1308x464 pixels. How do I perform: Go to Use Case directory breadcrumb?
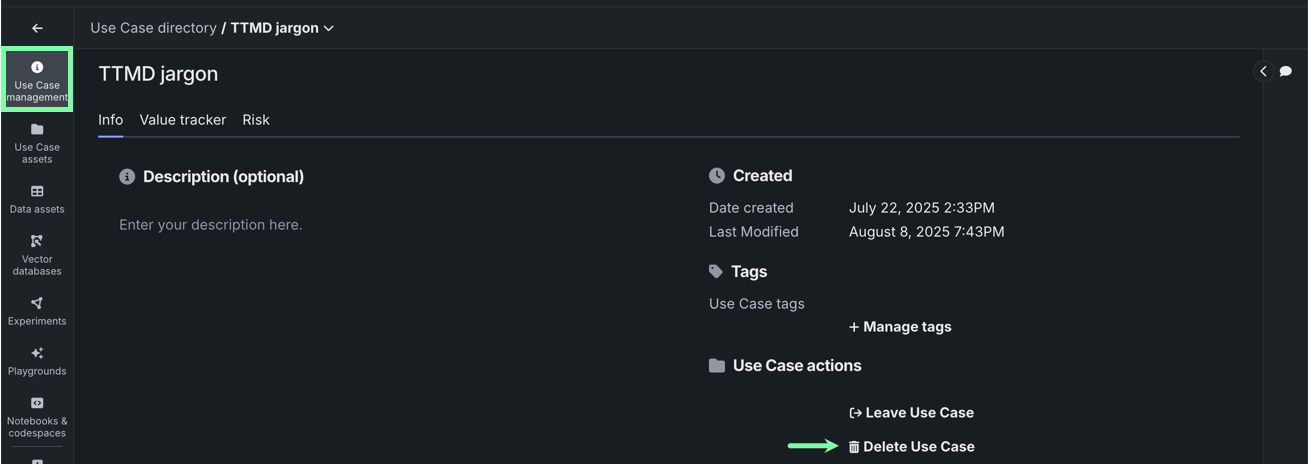(153, 28)
